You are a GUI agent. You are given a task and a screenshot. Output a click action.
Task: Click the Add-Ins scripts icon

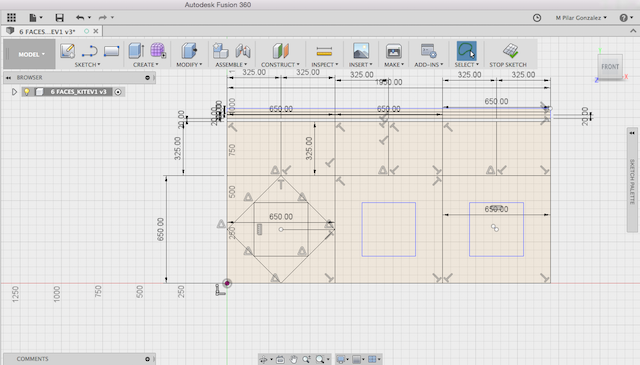point(429,51)
